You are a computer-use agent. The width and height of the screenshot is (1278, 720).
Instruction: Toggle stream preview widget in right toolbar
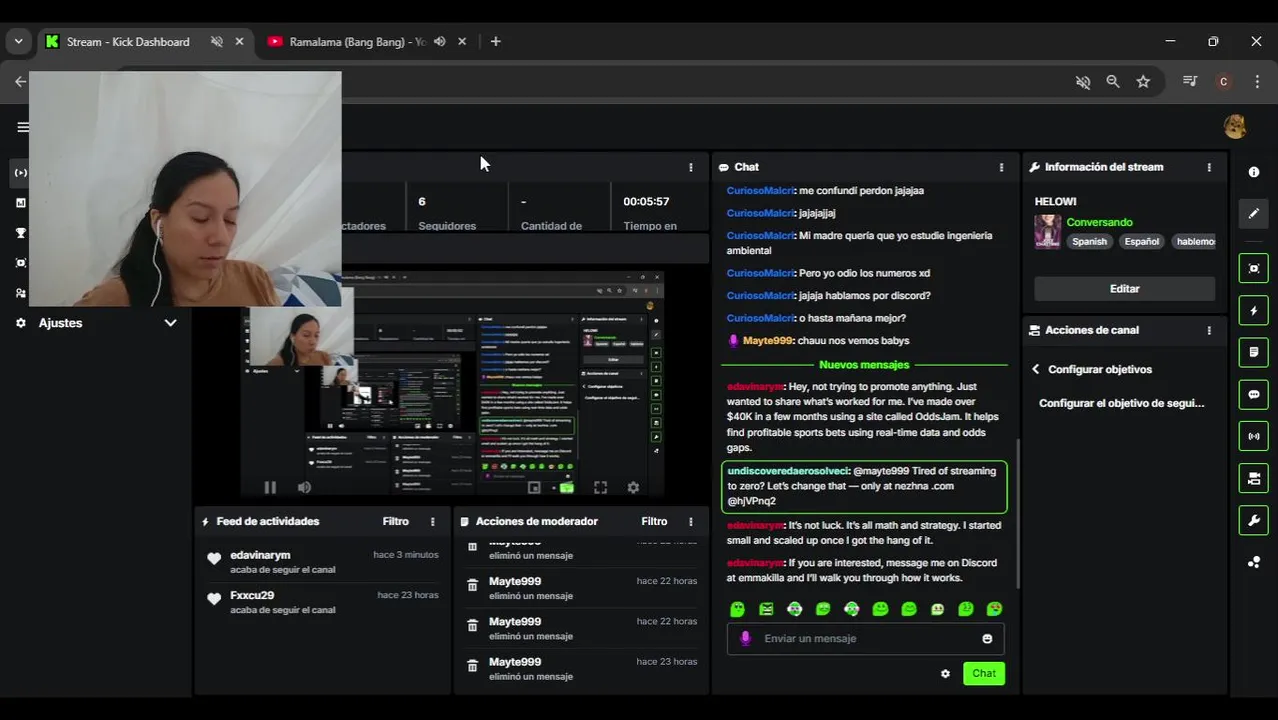point(1254,268)
